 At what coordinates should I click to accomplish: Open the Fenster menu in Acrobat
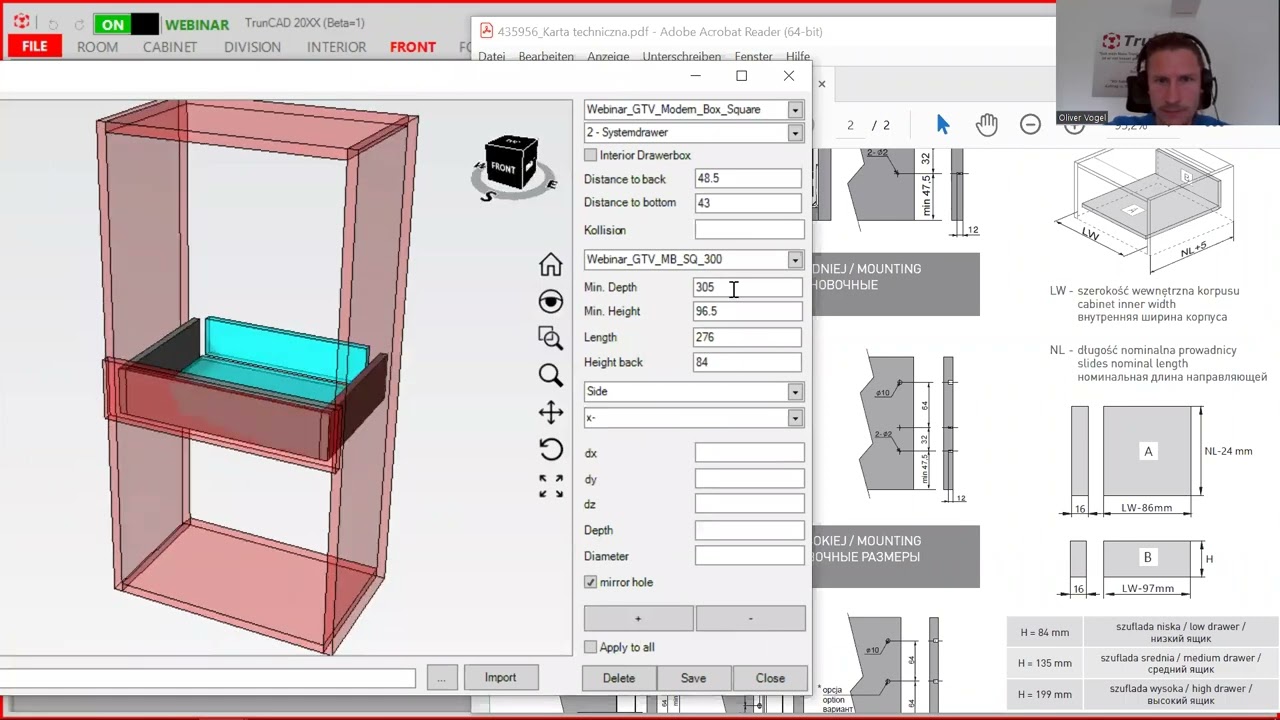click(x=753, y=57)
